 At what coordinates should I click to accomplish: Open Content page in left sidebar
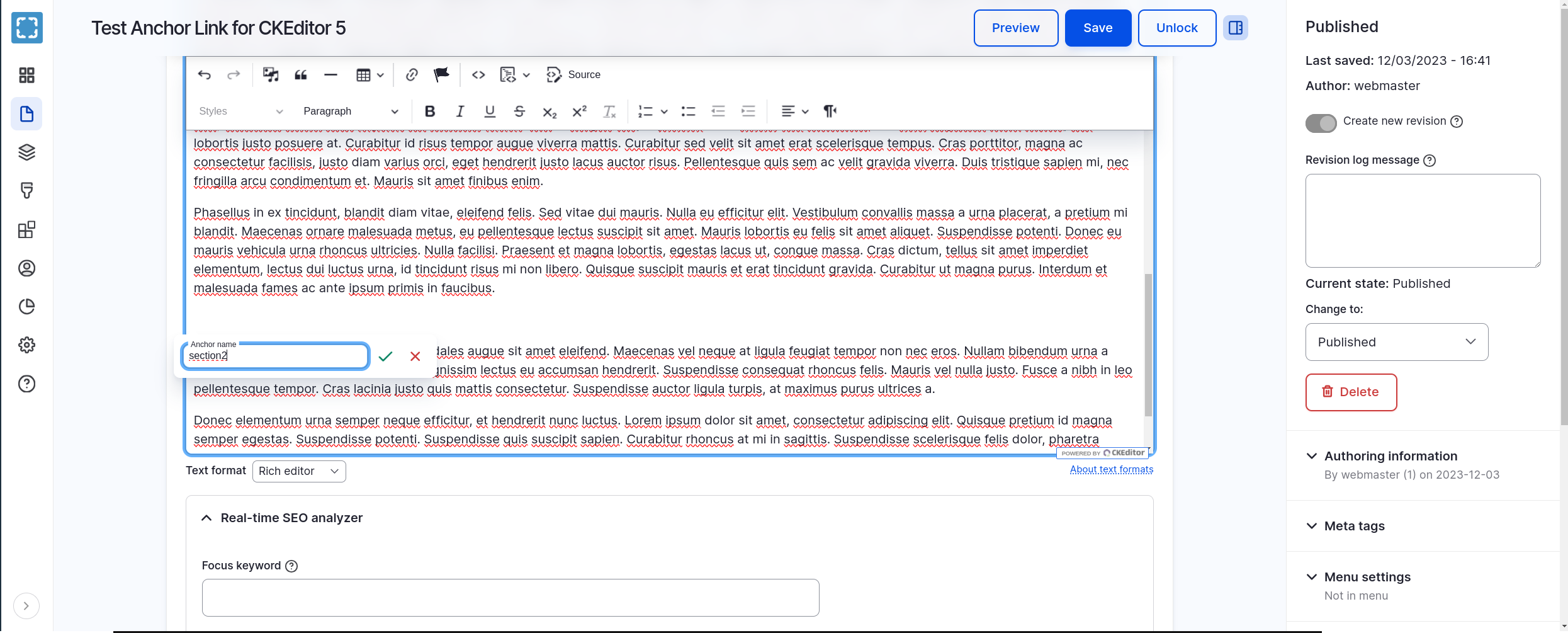pos(26,114)
